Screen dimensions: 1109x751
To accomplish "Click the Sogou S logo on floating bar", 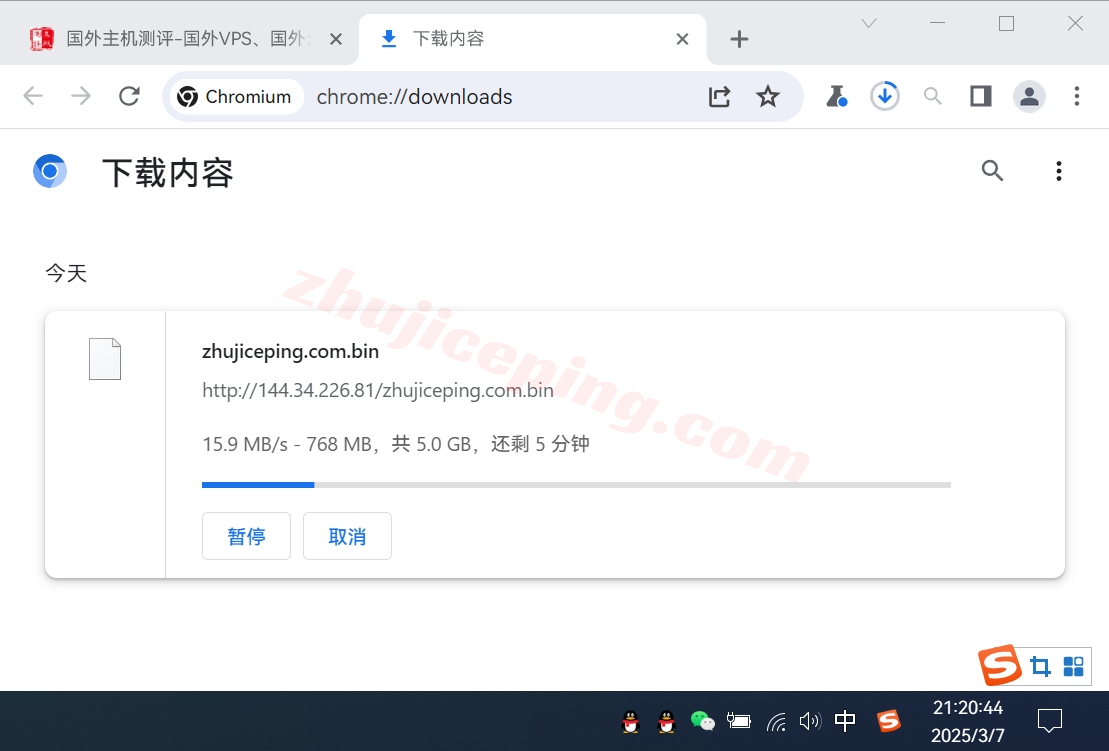I will tap(999, 665).
